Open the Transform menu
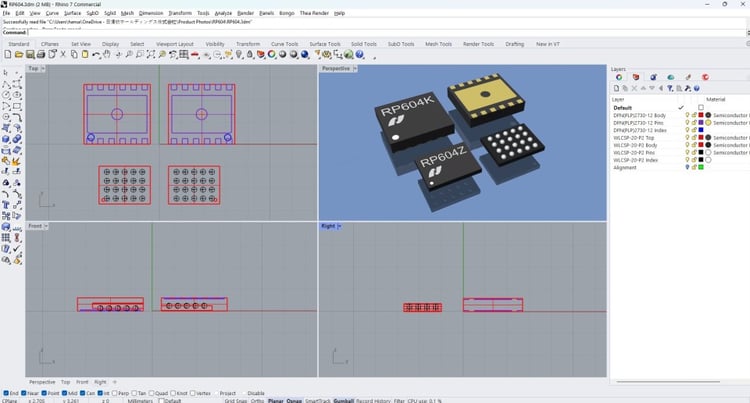 pos(180,13)
